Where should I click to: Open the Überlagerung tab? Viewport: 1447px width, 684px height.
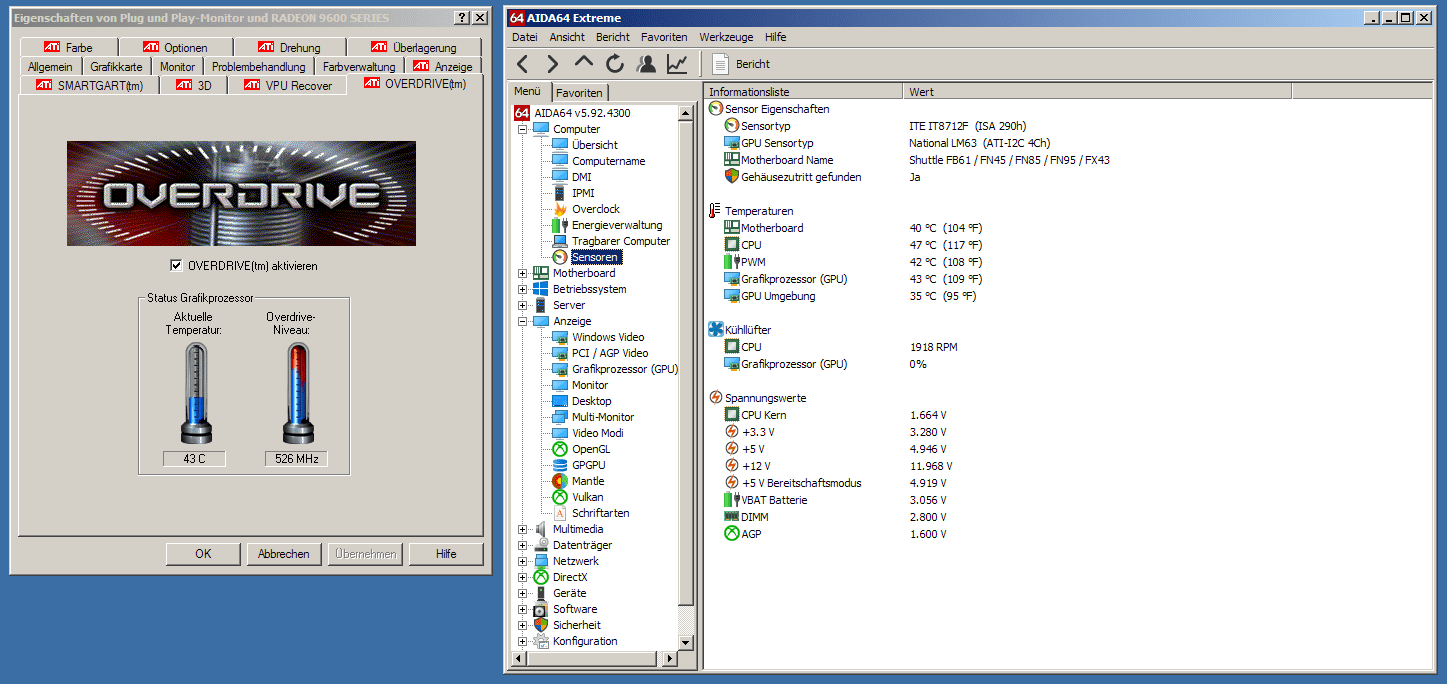click(x=413, y=47)
